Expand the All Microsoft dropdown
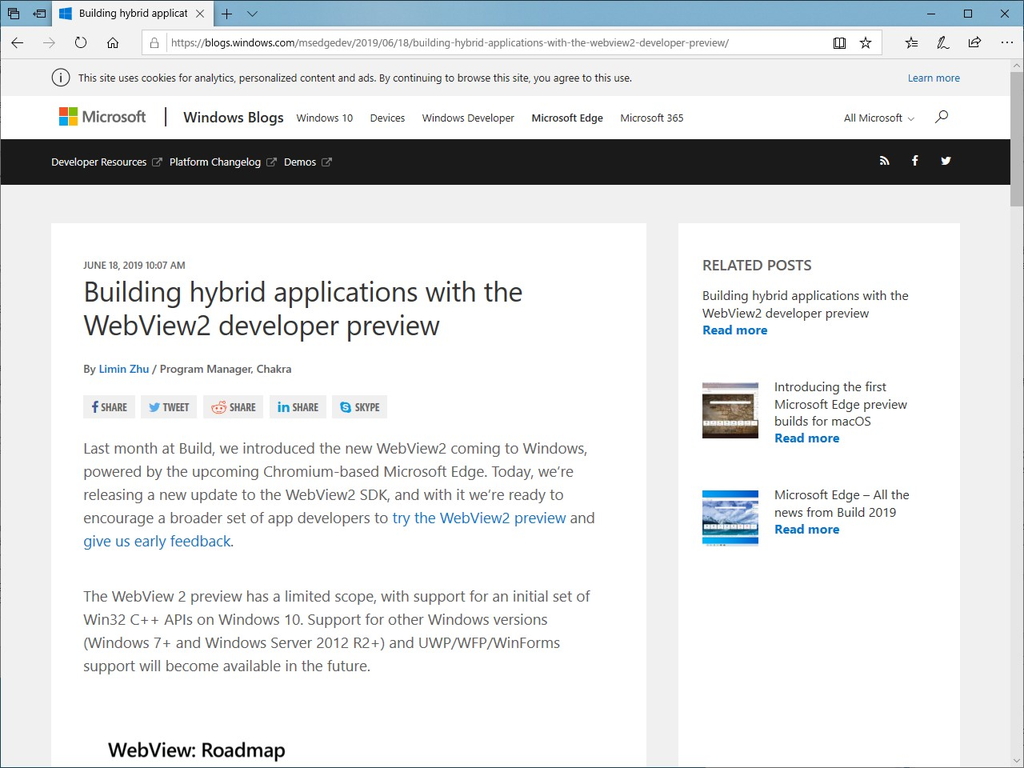The height and width of the screenshot is (768, 1024). (877, 117)
